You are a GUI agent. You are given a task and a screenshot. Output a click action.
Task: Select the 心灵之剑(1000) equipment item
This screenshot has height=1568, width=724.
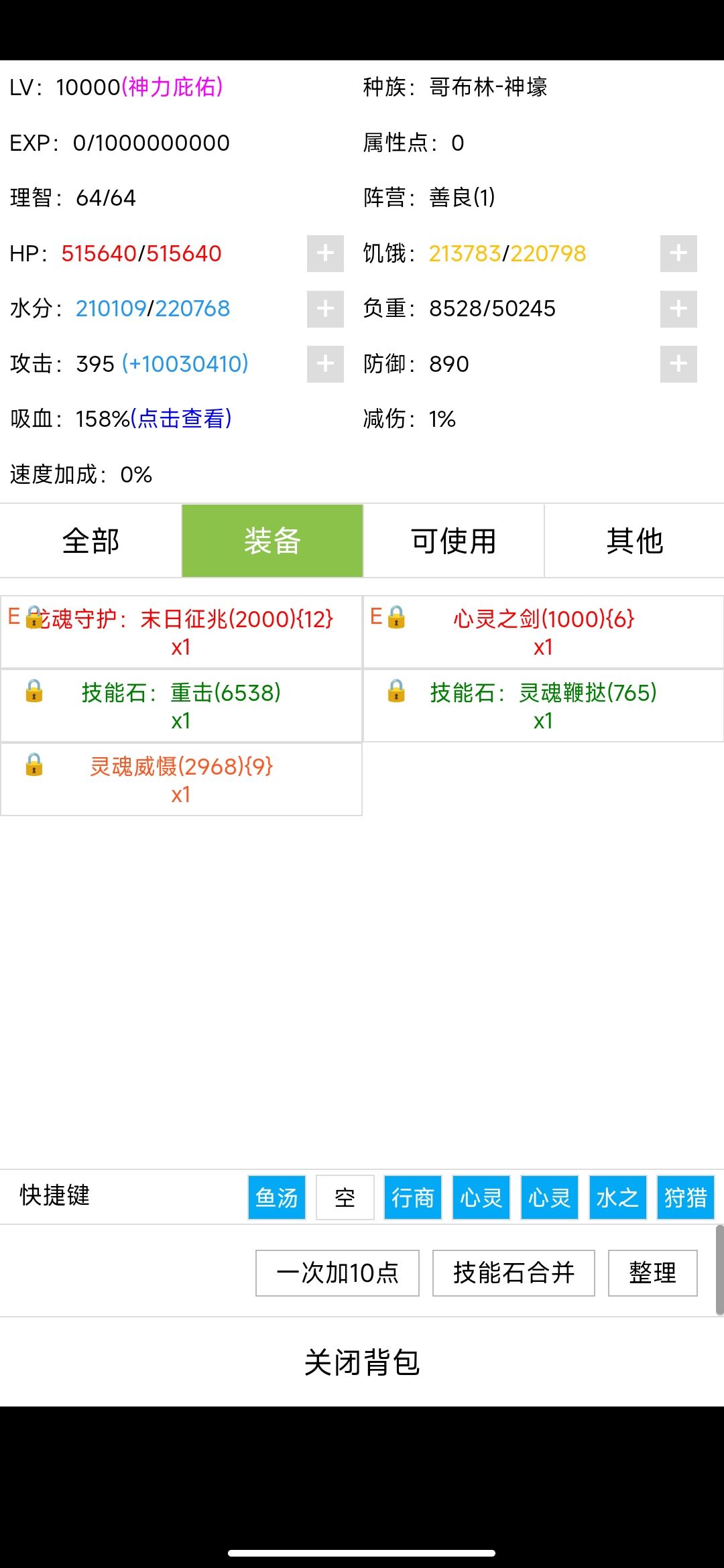tap(543, 632)
